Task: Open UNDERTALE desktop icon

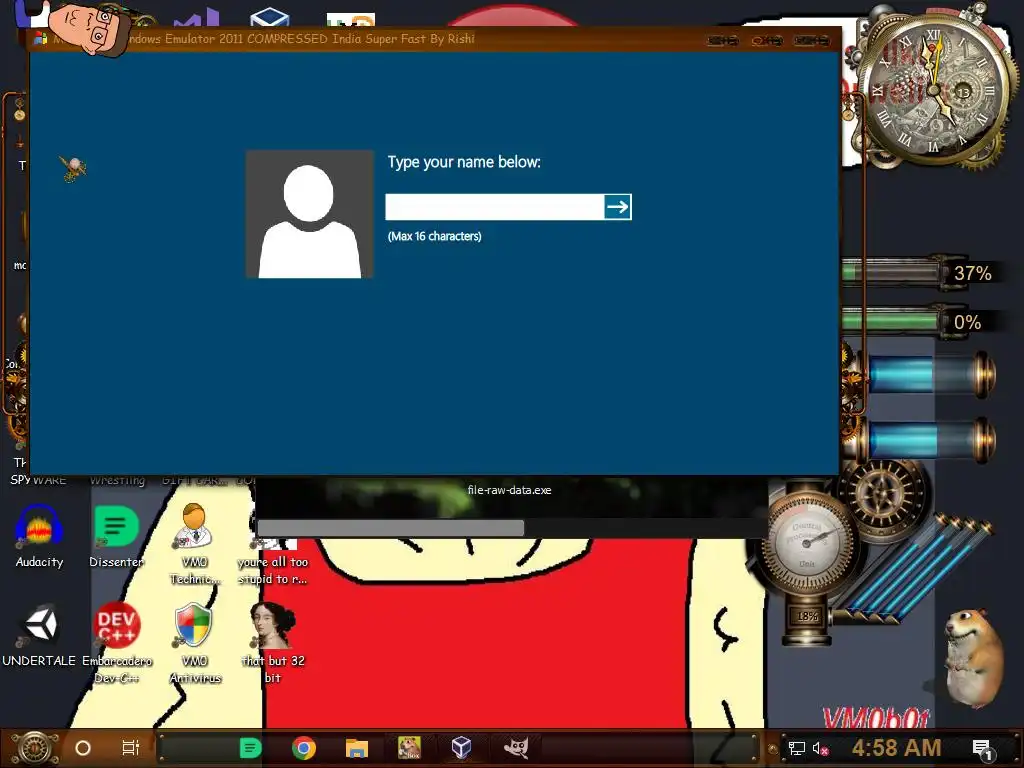Action: pos(39,635)
